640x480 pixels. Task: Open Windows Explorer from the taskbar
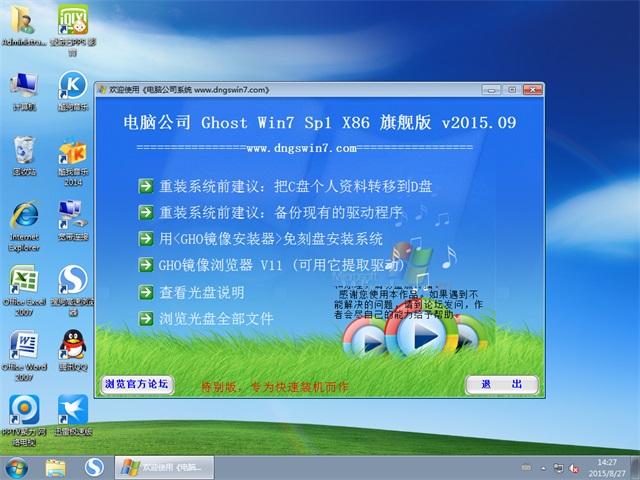[x=56, y=468]
